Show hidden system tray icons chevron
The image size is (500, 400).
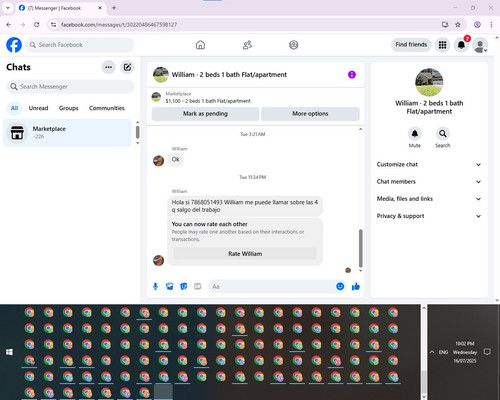(432, 352)
